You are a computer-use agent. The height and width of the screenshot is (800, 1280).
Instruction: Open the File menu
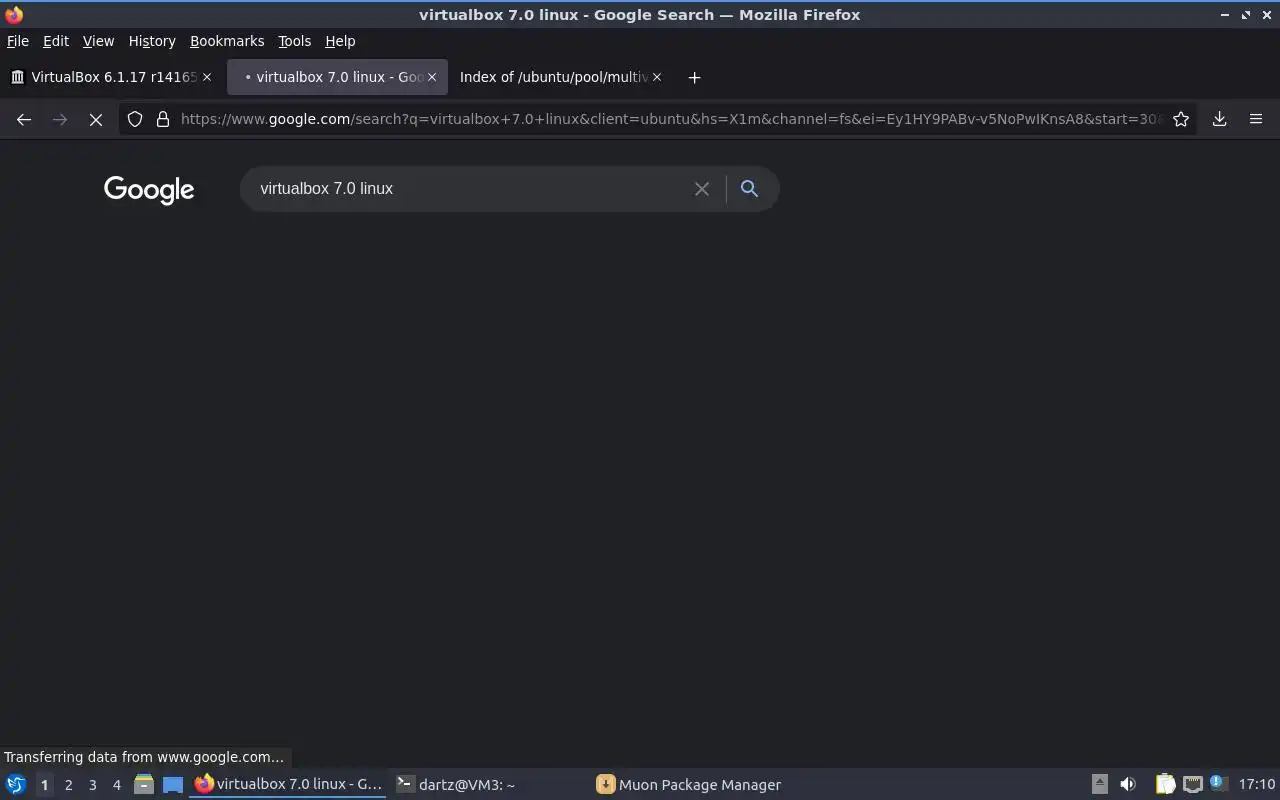18,41
